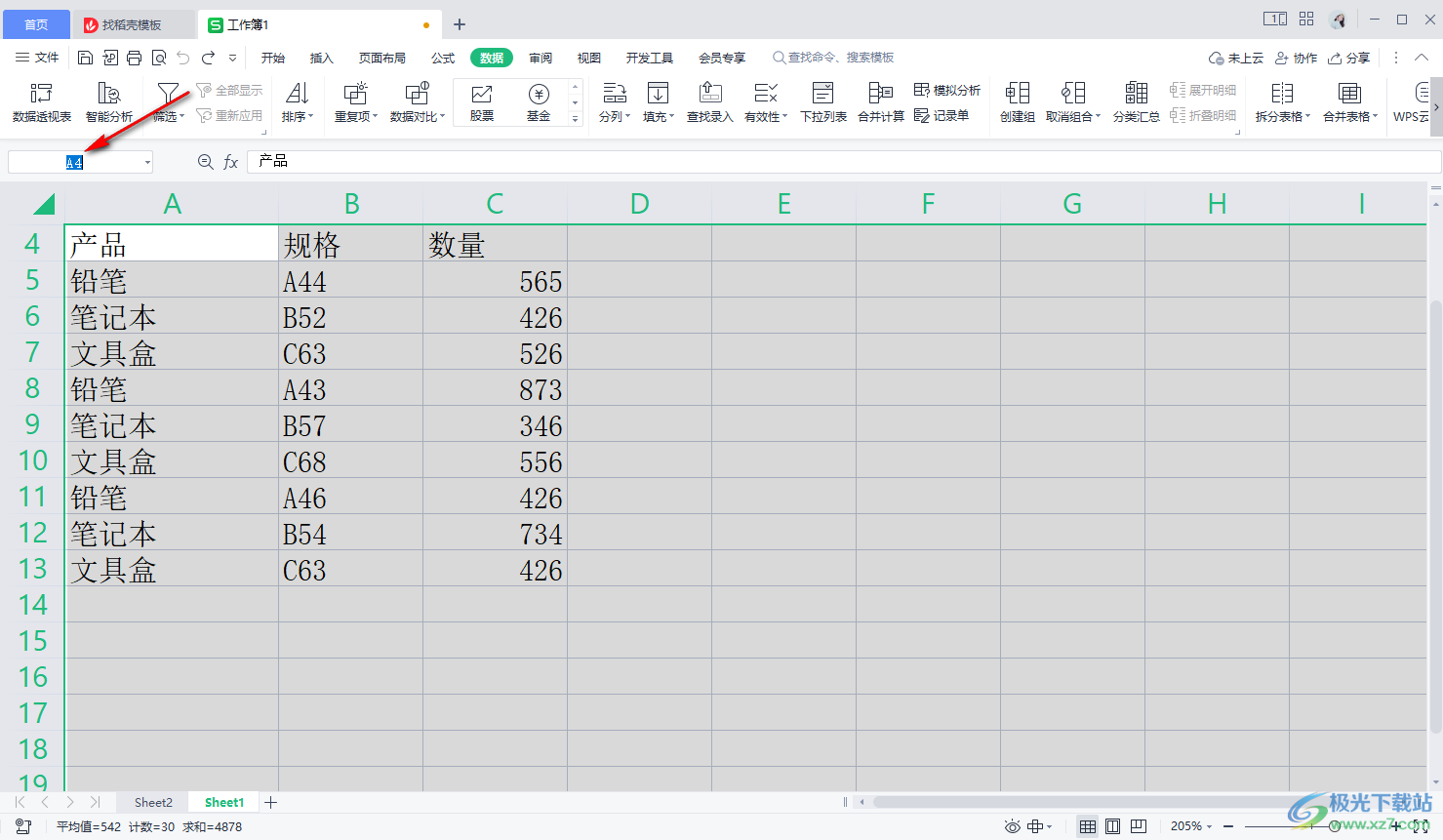This screenshot has width=1443, height=840.
Task: Open Duplicates (重复项) tool
Action: 356,102
